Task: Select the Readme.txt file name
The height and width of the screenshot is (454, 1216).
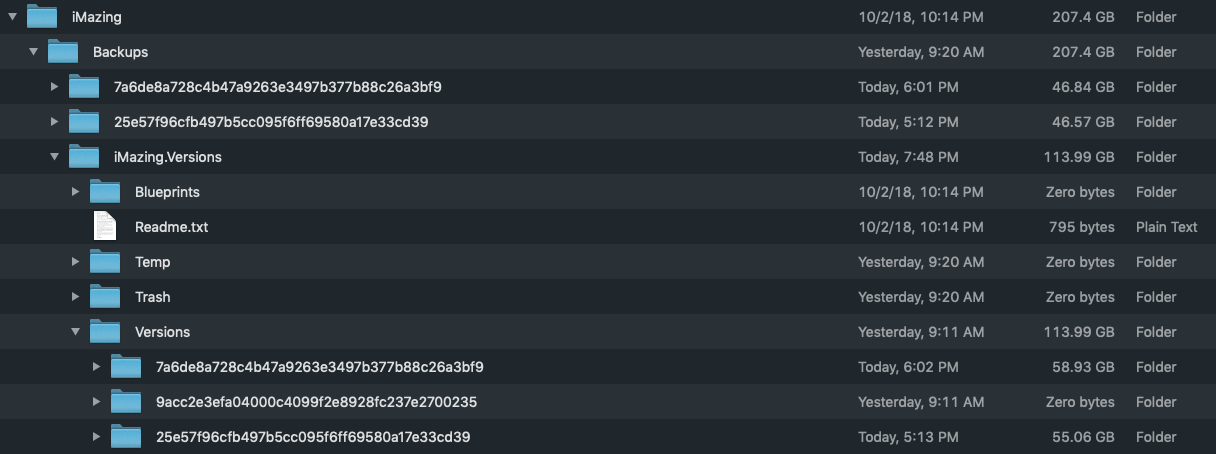Action: tap(171, 227)
